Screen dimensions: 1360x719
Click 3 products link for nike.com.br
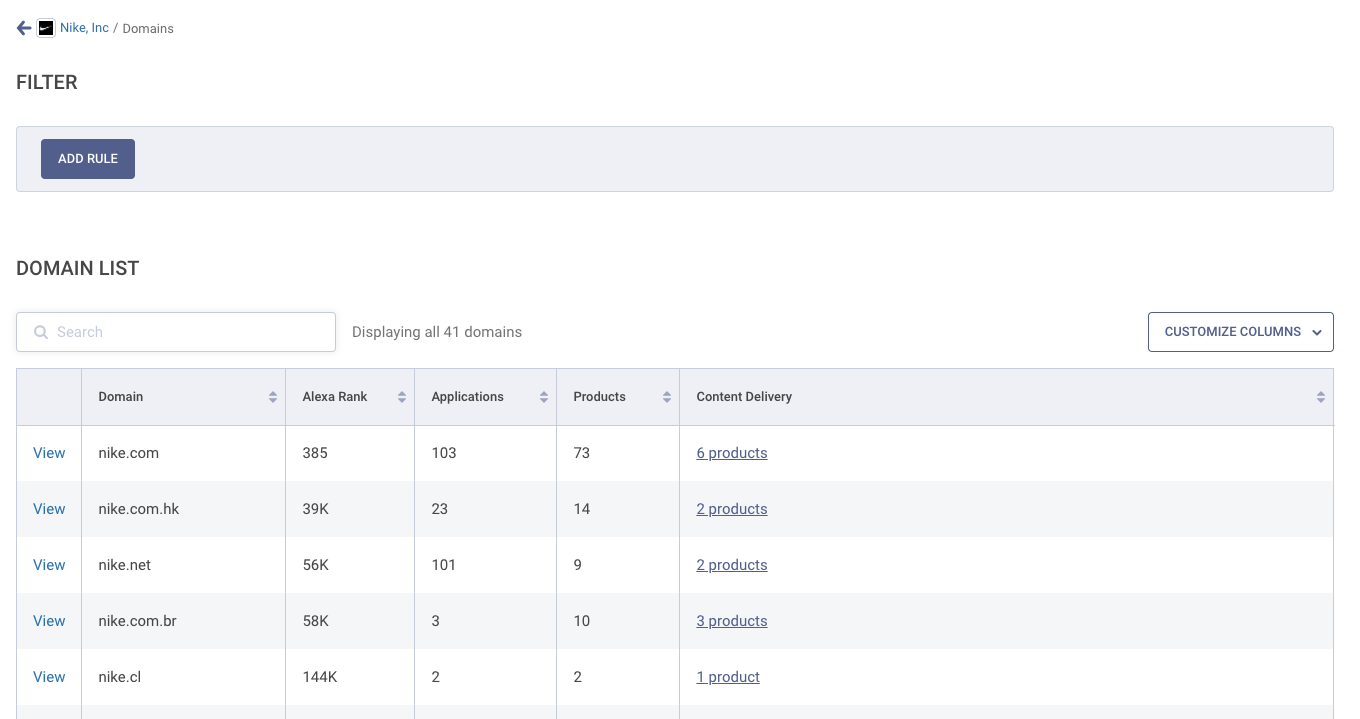tap(731, 621)
